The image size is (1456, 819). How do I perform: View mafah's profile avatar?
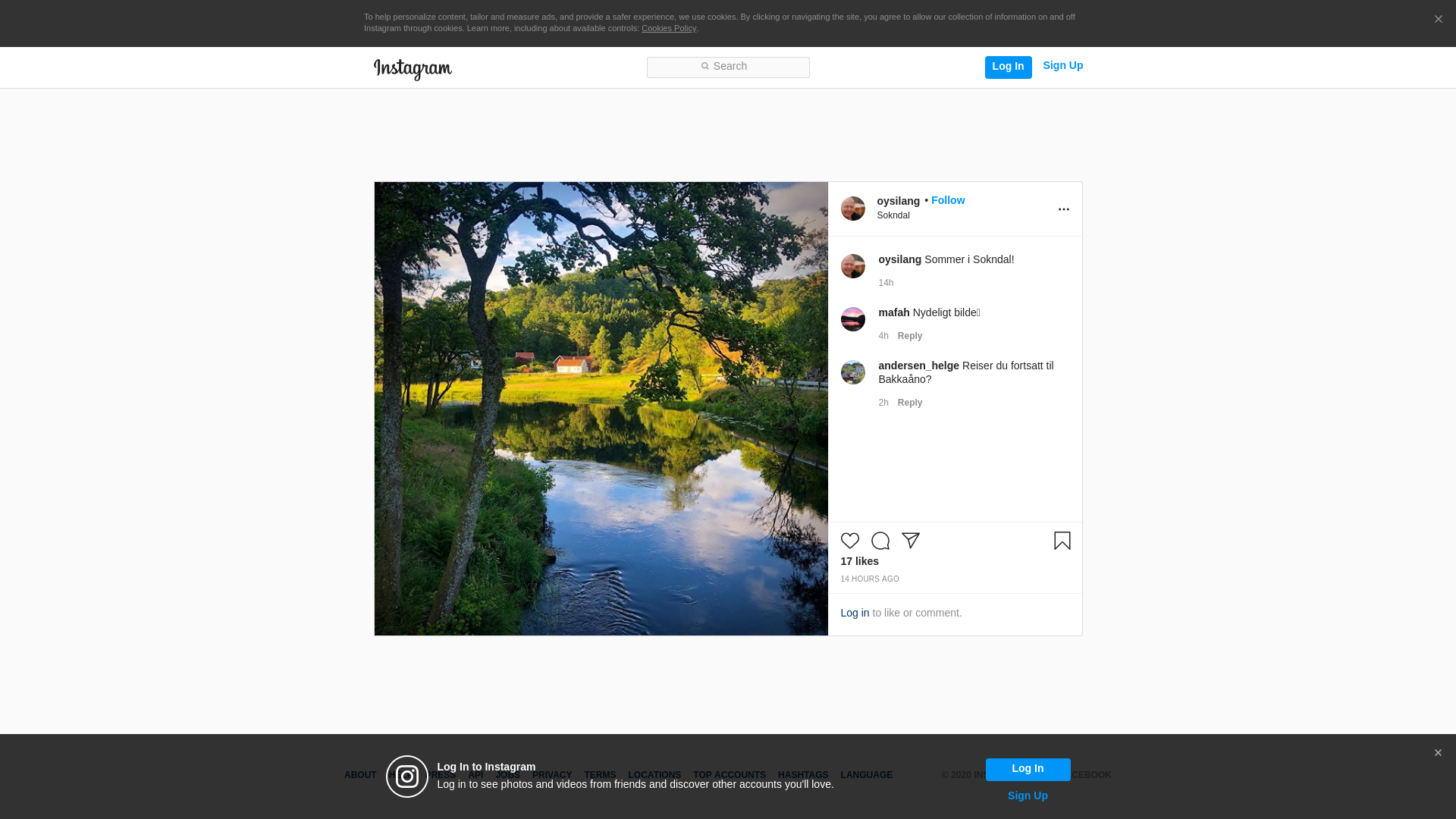(x=853, y=319)
